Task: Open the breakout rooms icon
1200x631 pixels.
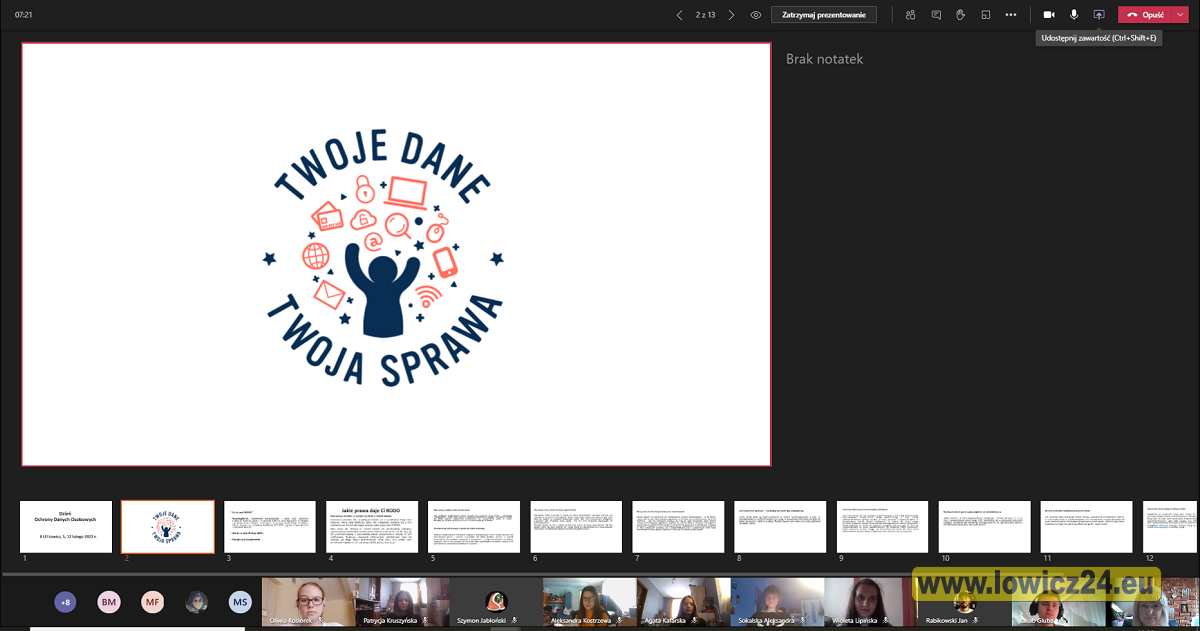Action: [x=985, y=15]
